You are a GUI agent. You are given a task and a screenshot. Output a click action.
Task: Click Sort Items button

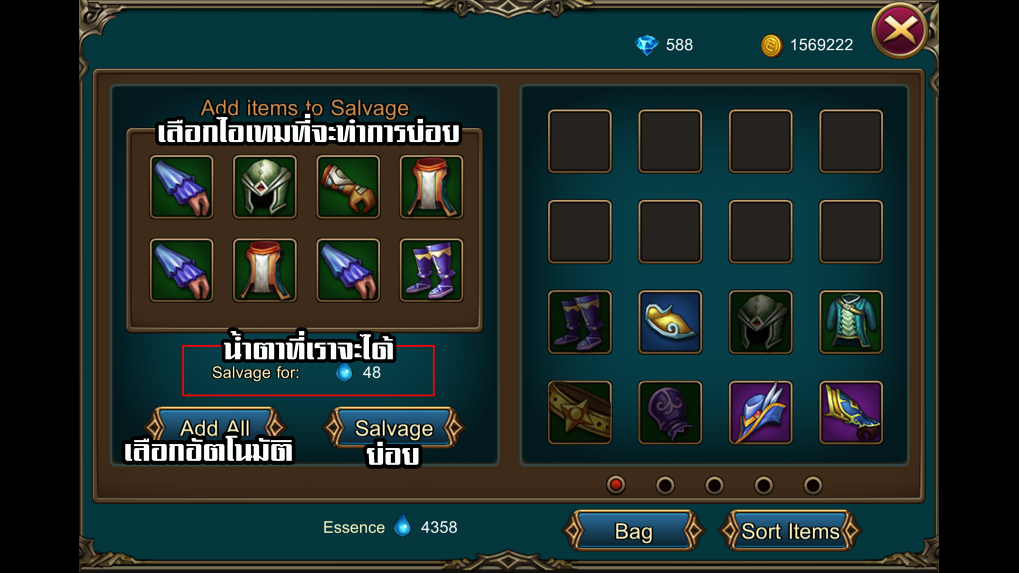click(x=790, y=531)
